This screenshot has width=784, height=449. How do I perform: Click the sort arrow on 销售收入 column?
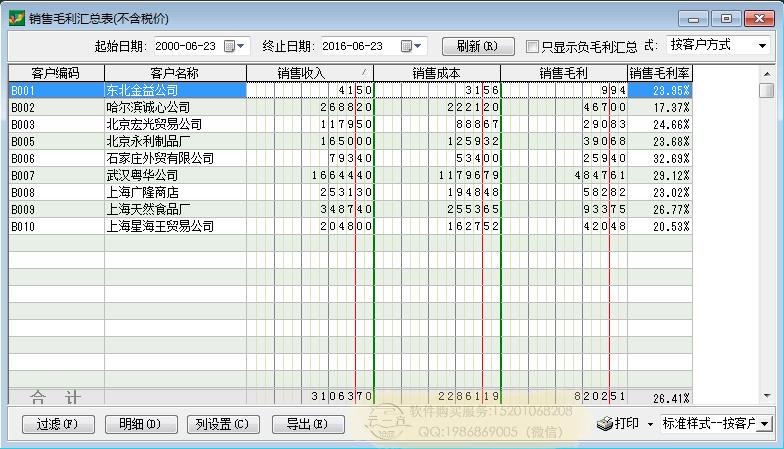tap(364, 72)
